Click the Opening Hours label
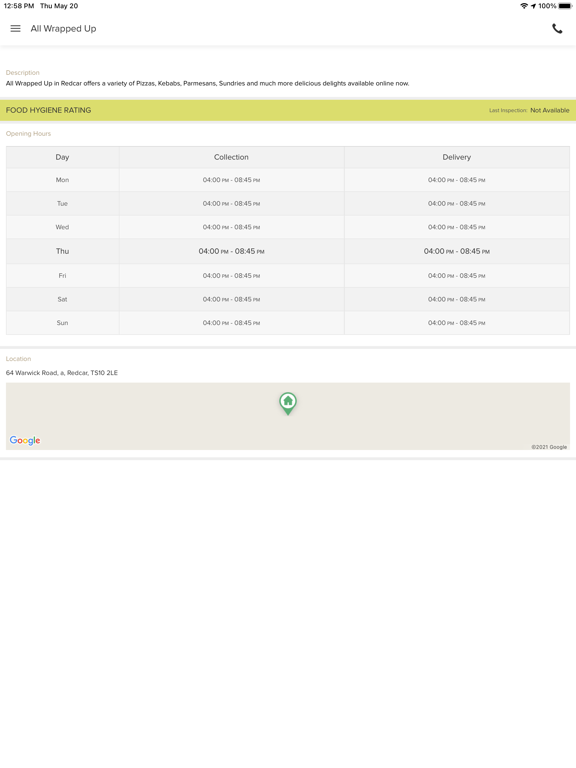Screen dimensions: 576x768 tap(28, 133)
